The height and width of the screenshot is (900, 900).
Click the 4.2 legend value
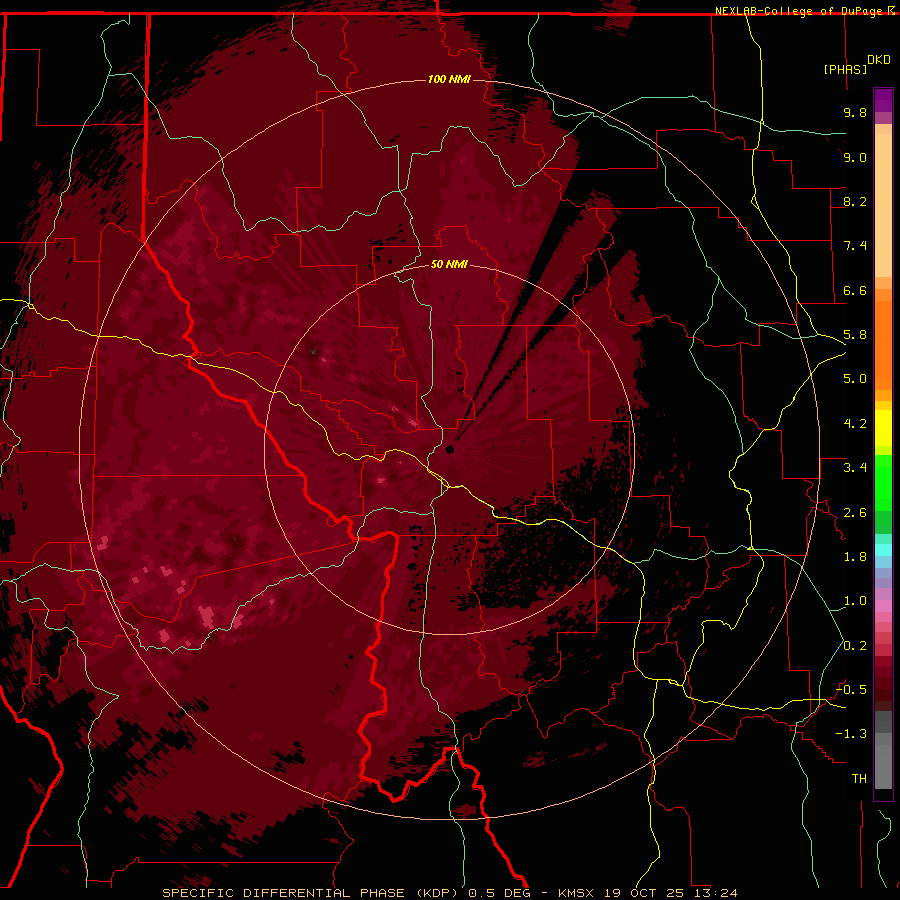pyautogui.click(x=855, y=424)
